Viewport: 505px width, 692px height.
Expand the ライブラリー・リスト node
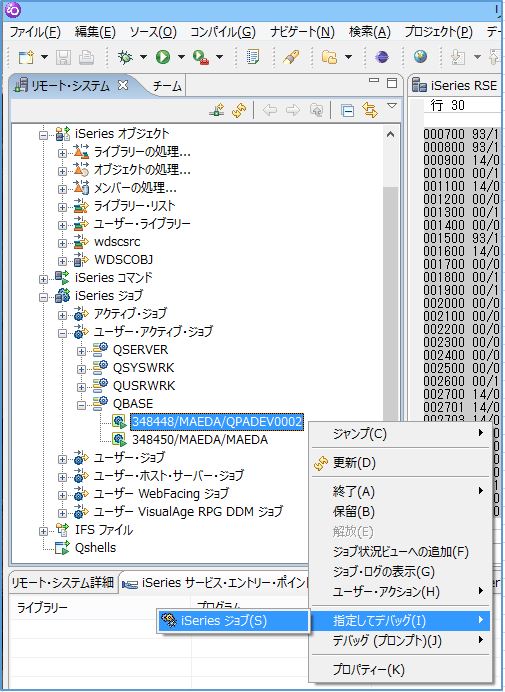pyautogui.click(x=63, y=207)
